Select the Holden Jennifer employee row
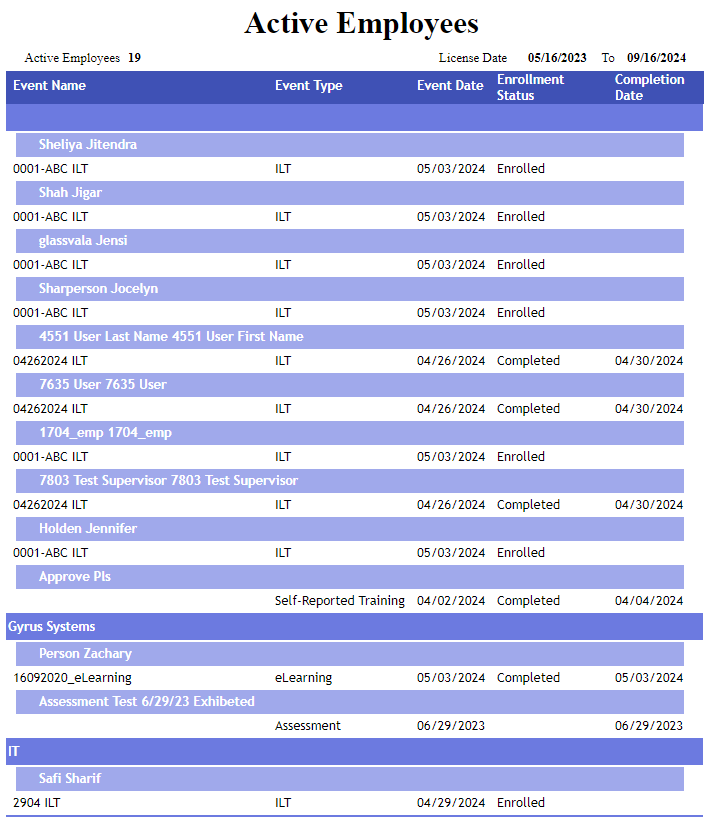 88,529
